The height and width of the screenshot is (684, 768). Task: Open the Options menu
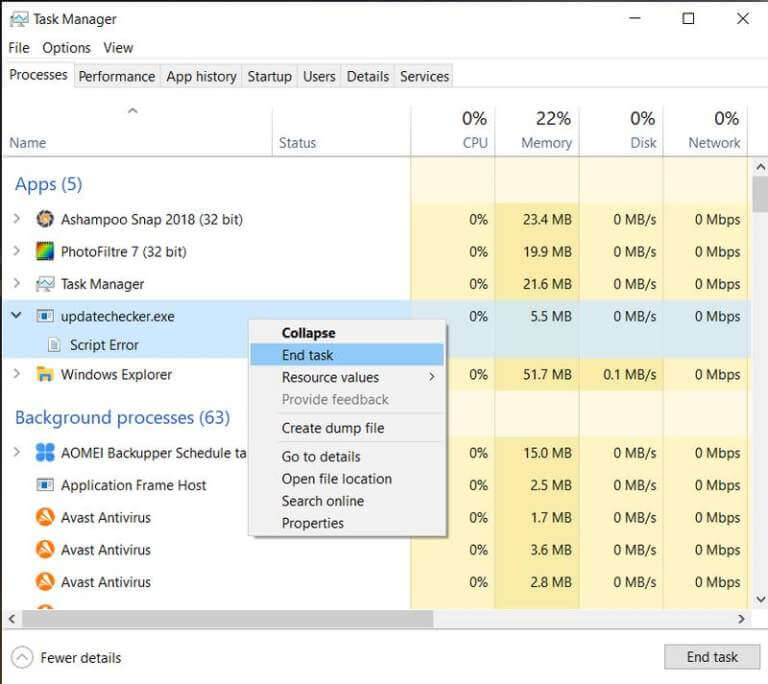66,48
